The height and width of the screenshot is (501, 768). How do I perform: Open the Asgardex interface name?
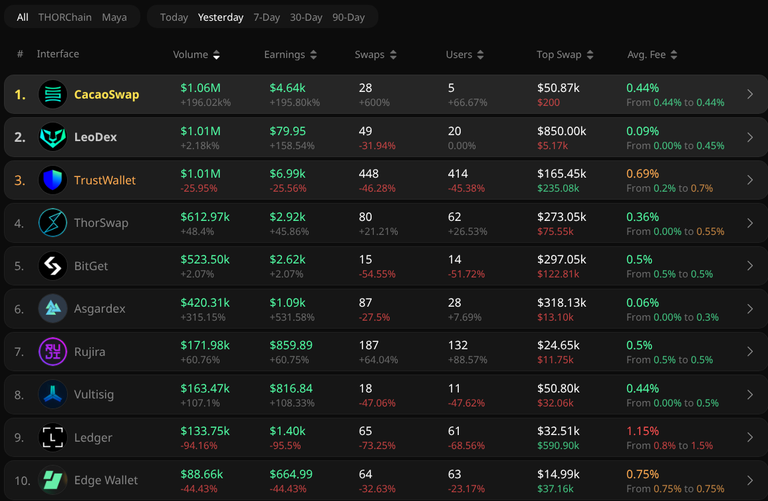click(99, 309)
